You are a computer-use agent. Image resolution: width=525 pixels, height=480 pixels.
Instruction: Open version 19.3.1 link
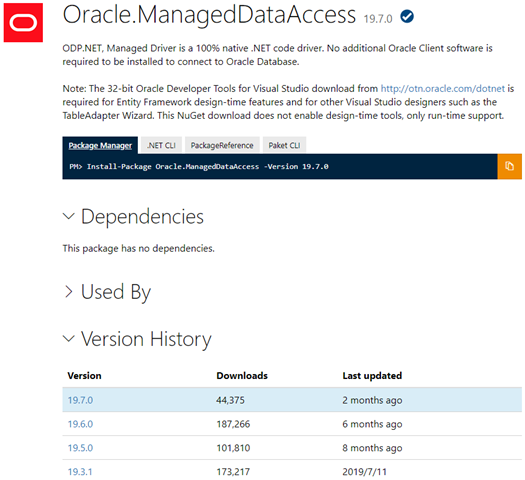coord(80,472)
